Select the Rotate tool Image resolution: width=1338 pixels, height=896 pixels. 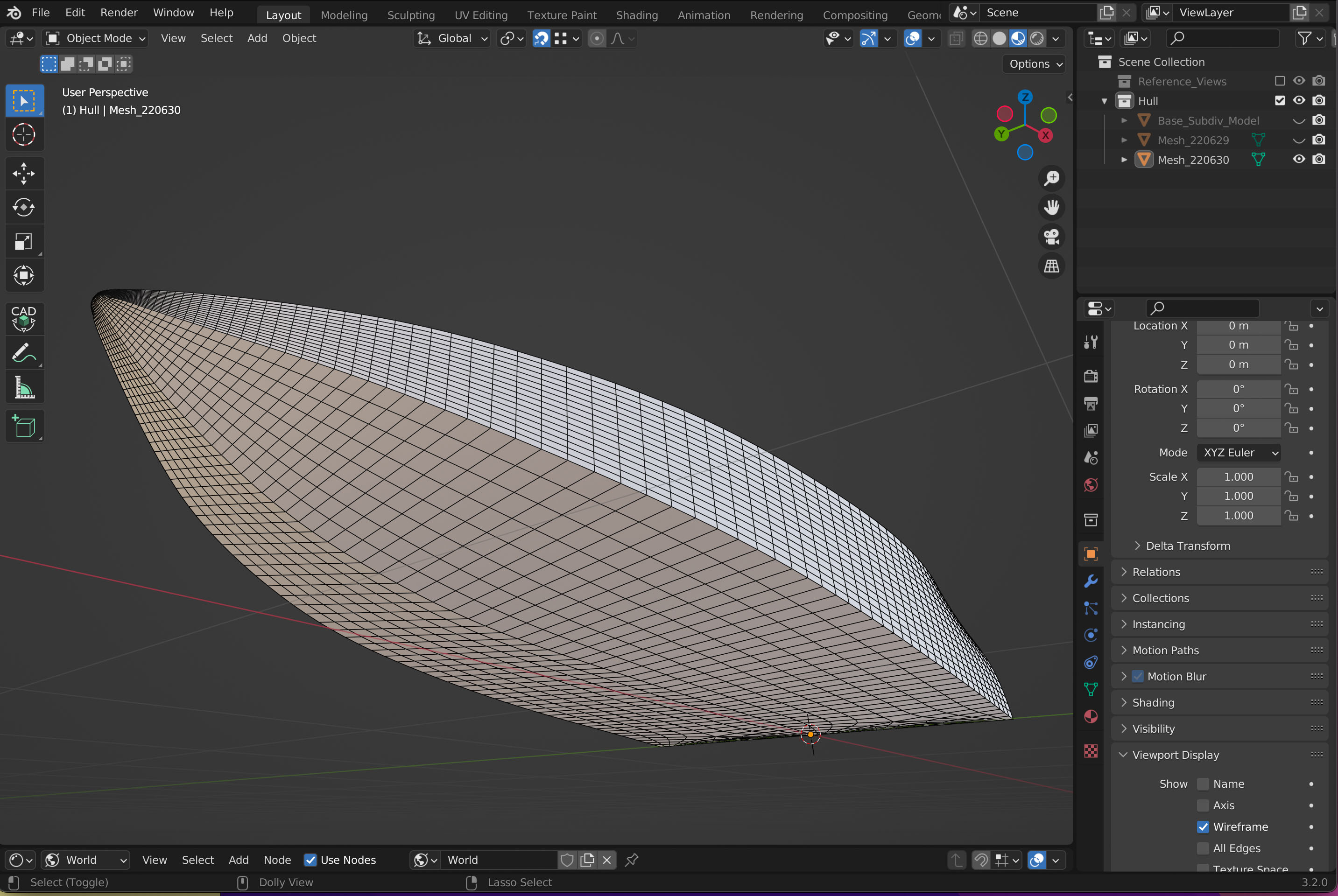pos(23,207)
